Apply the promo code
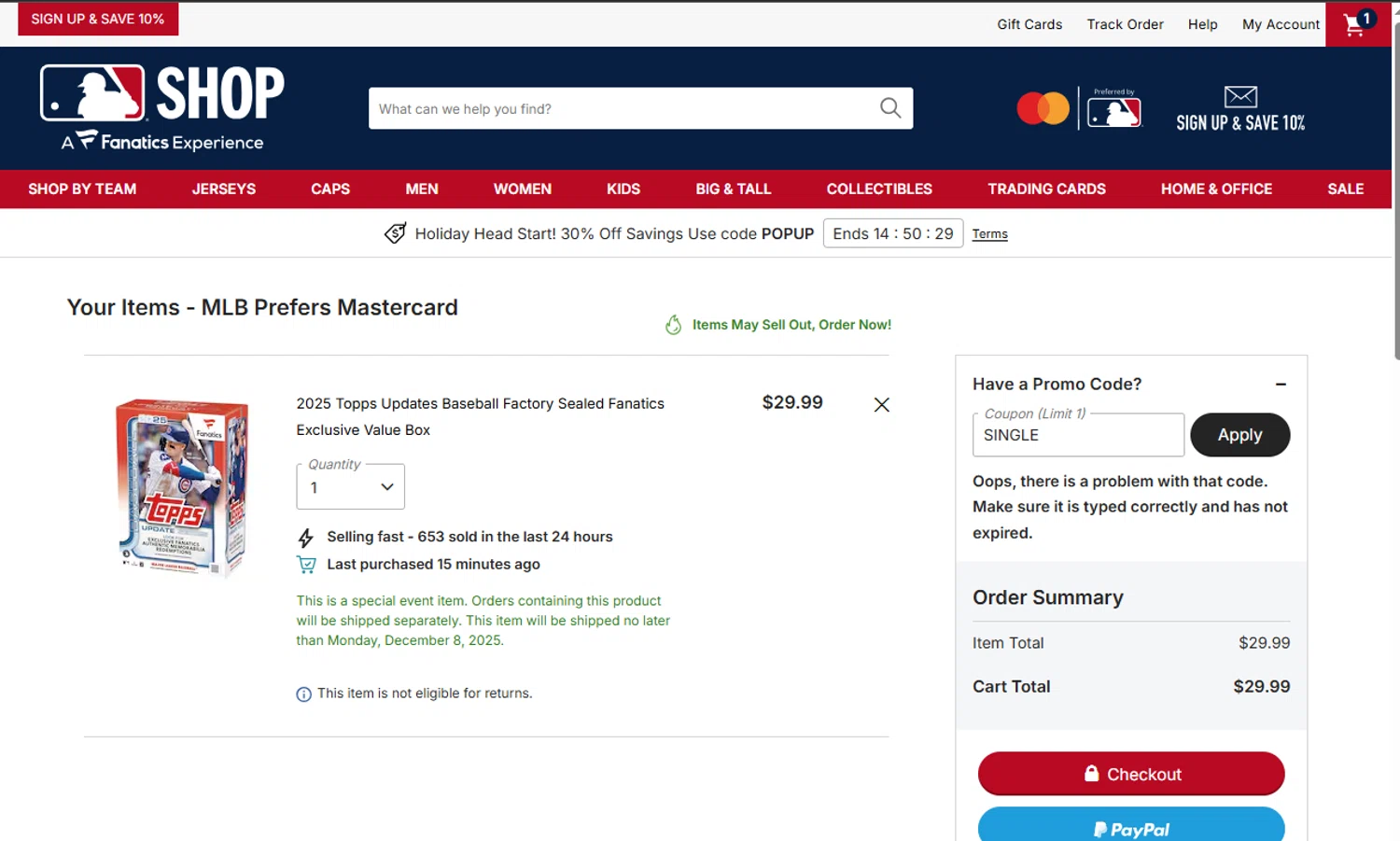Viewport: 1400px width, 841px height. click(1239, 435)
